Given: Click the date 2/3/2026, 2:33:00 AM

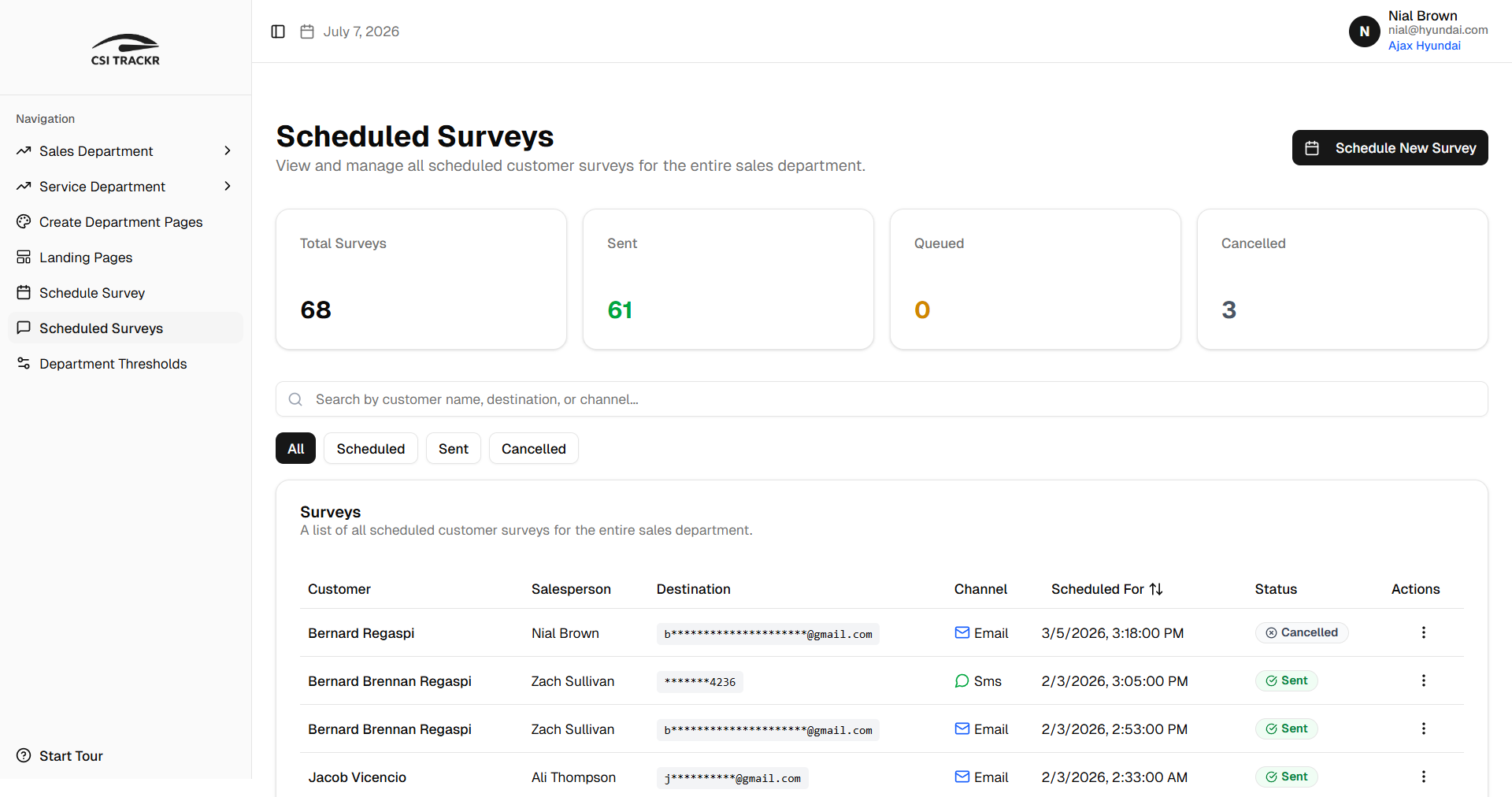Looking at the screenshot, I should (1114, 777).
